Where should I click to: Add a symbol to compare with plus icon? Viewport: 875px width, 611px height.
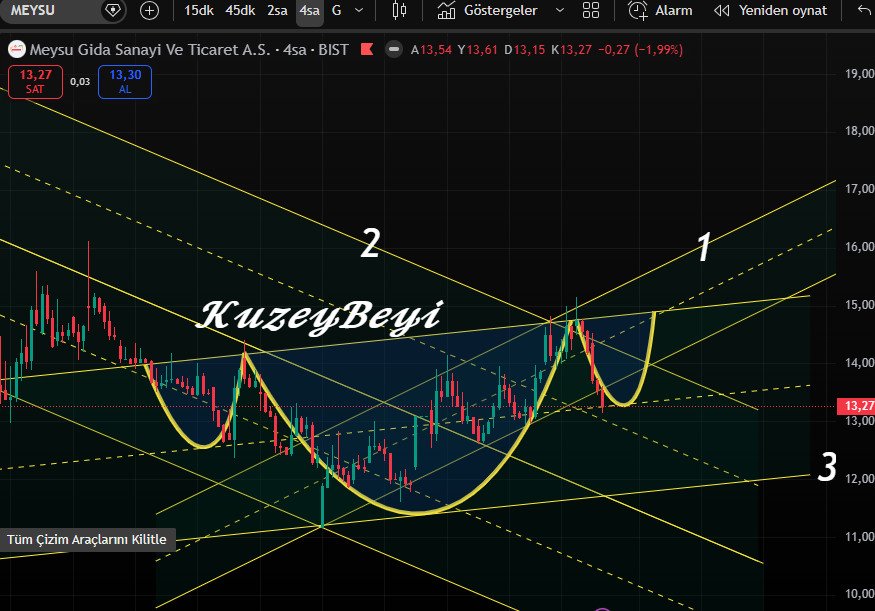pos(149,10)
